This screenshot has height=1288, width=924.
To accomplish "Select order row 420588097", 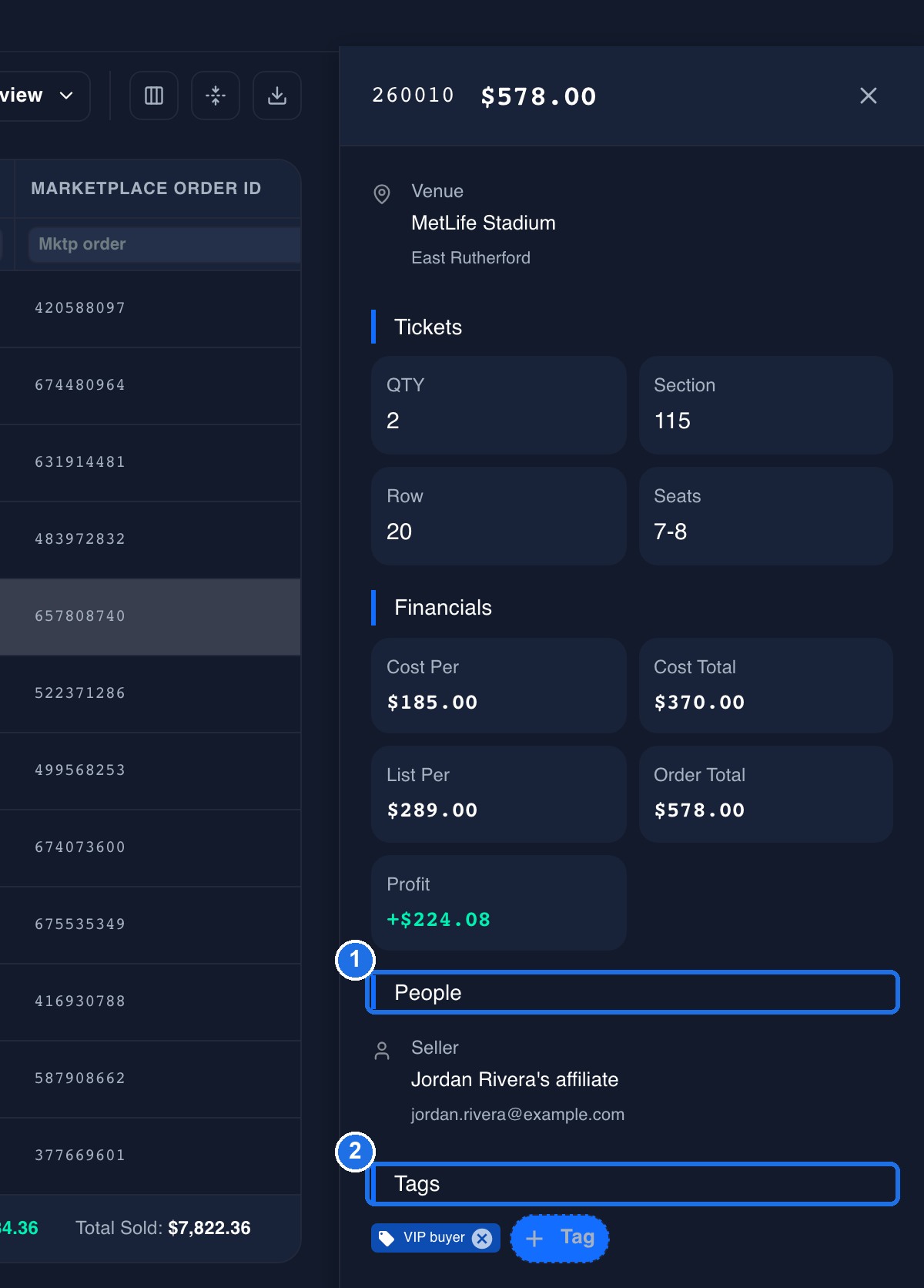I will [x=150, y=308].
